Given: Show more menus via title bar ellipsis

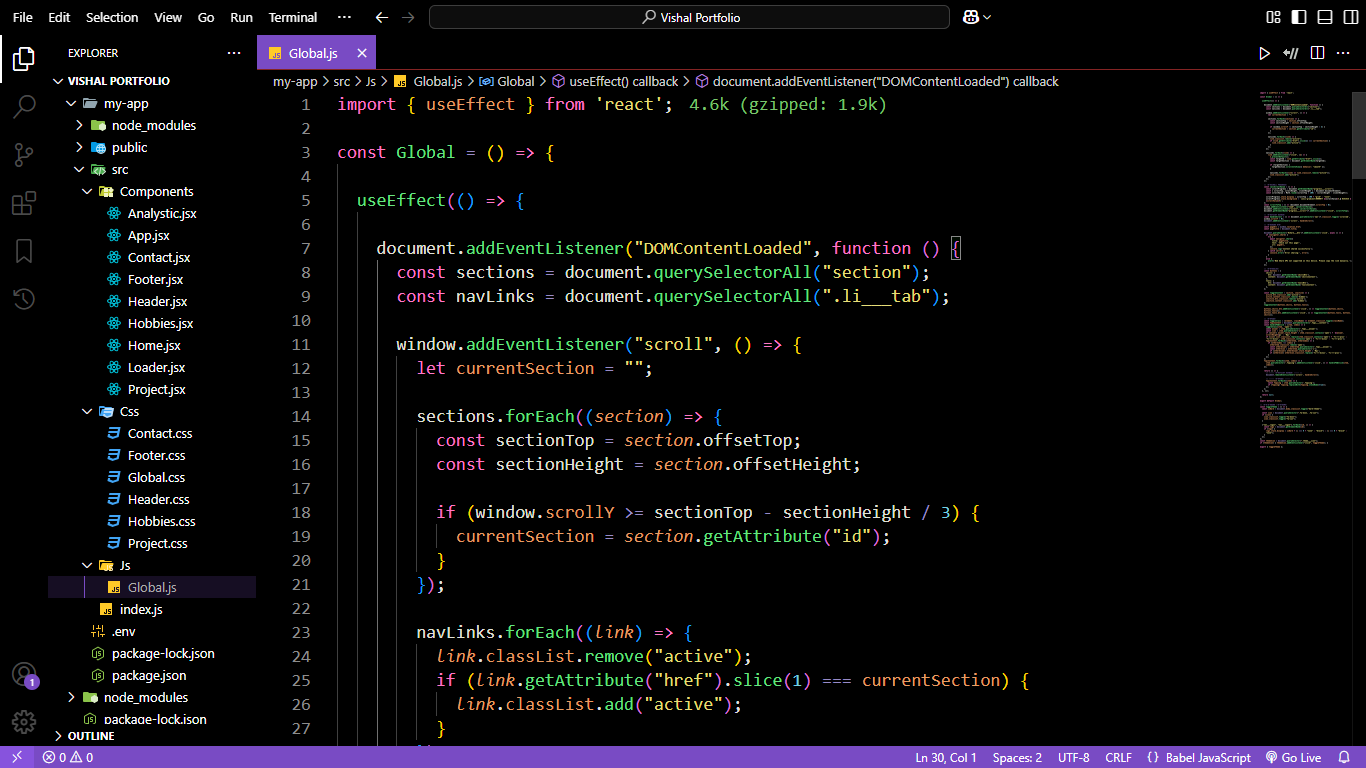Looking at the screenshot, I should [x=344, y=17].
